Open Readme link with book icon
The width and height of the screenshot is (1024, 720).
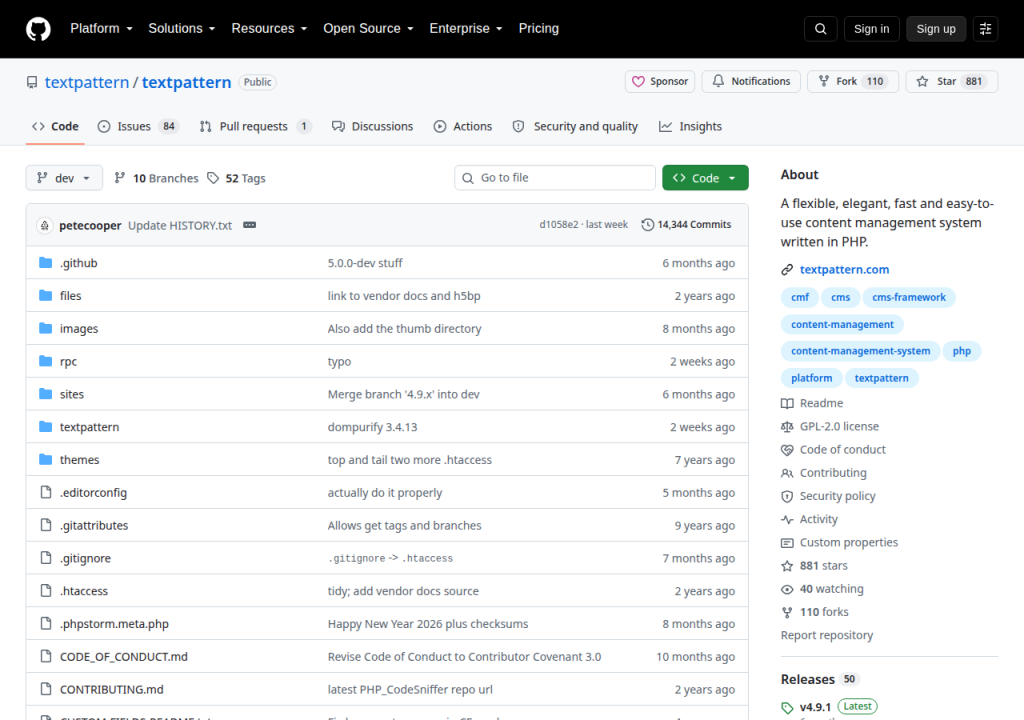coord(812,403)
